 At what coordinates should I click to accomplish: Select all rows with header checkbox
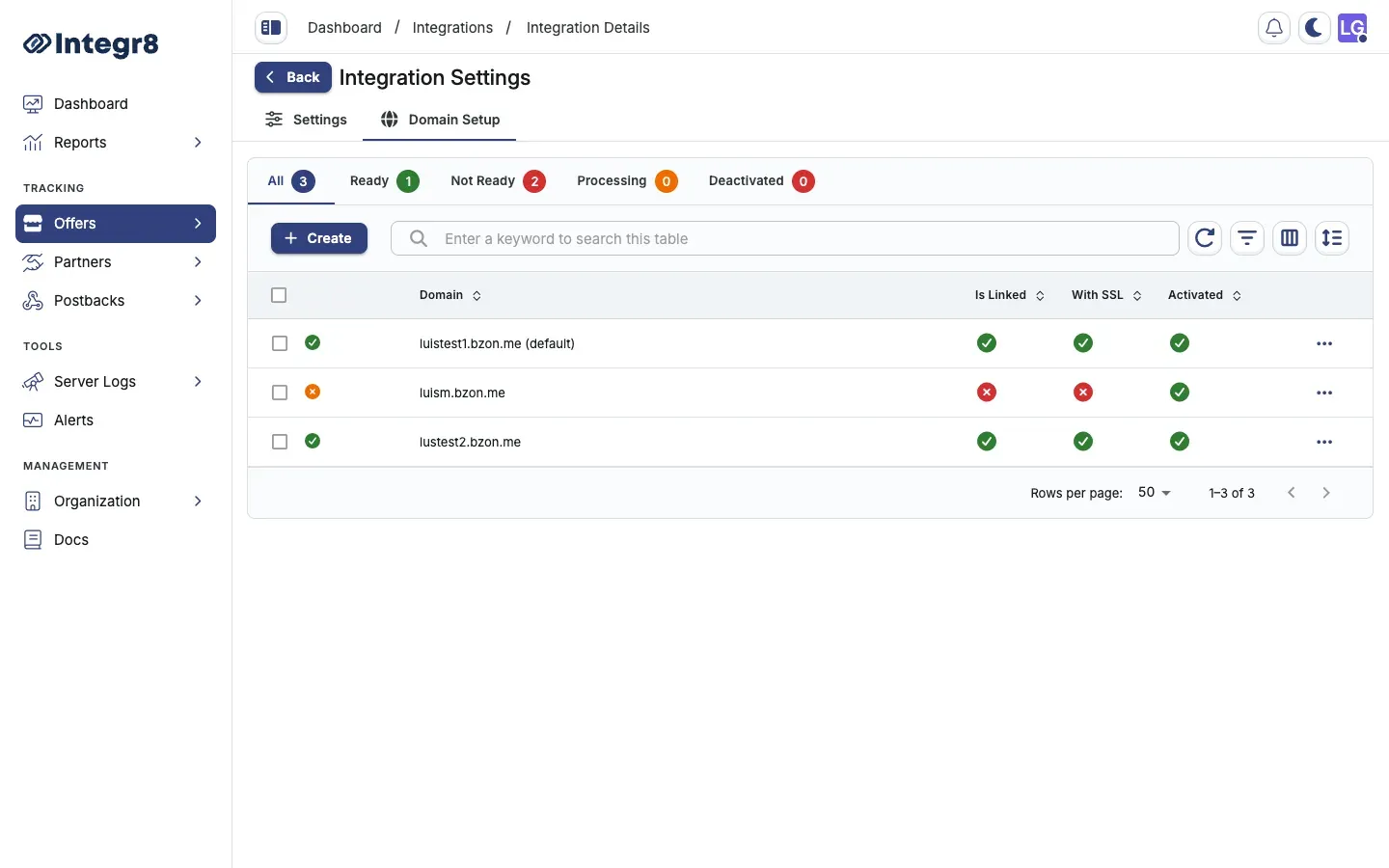coord(279,295)
